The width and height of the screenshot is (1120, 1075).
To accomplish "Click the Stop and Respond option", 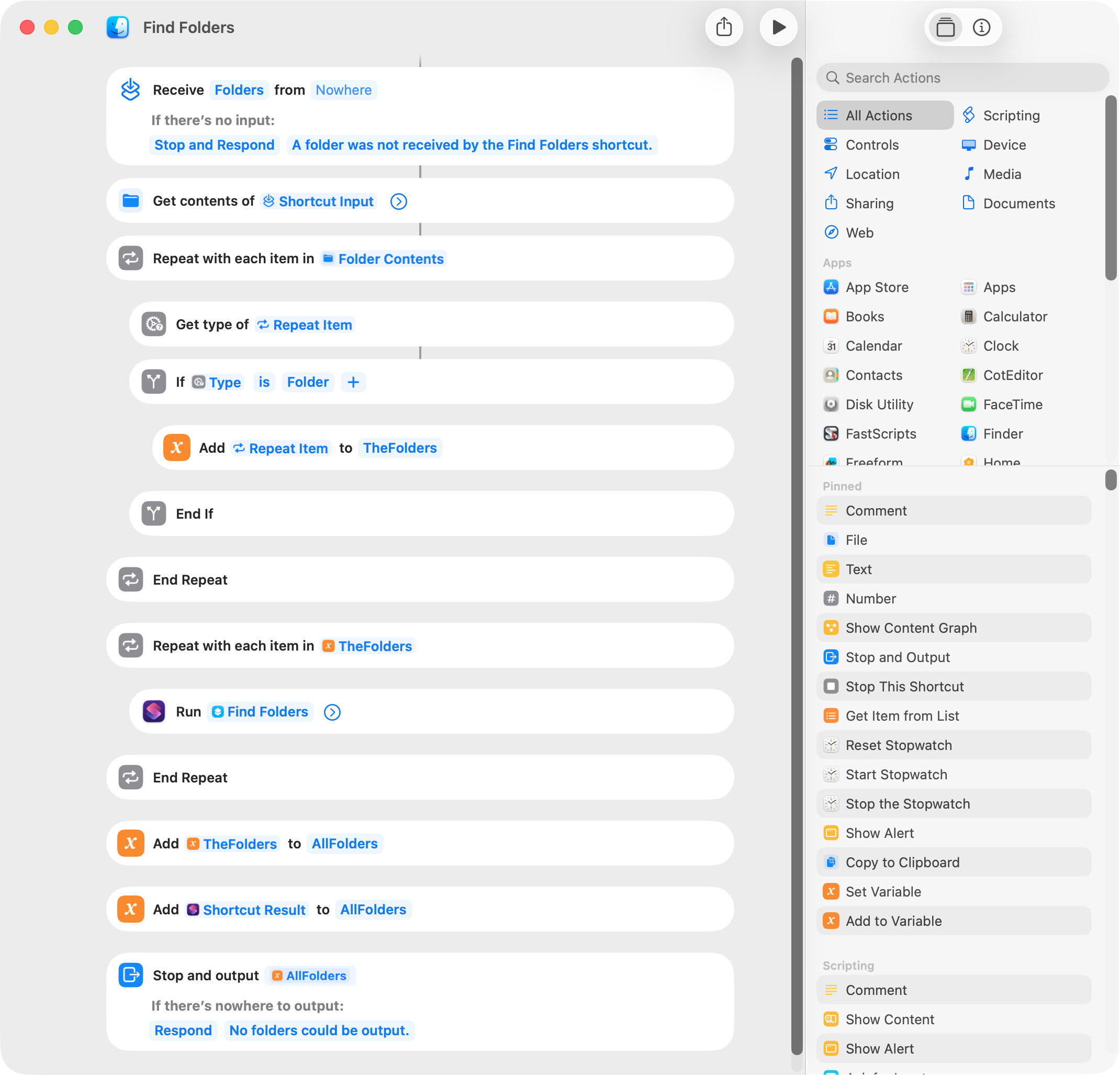I will tap(214, 144).
